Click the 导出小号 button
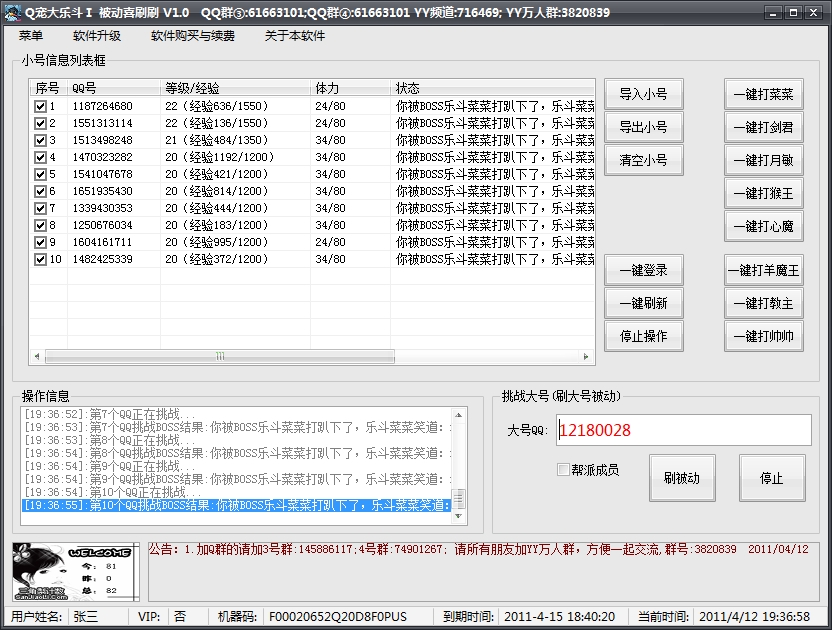 pos(643,127)
